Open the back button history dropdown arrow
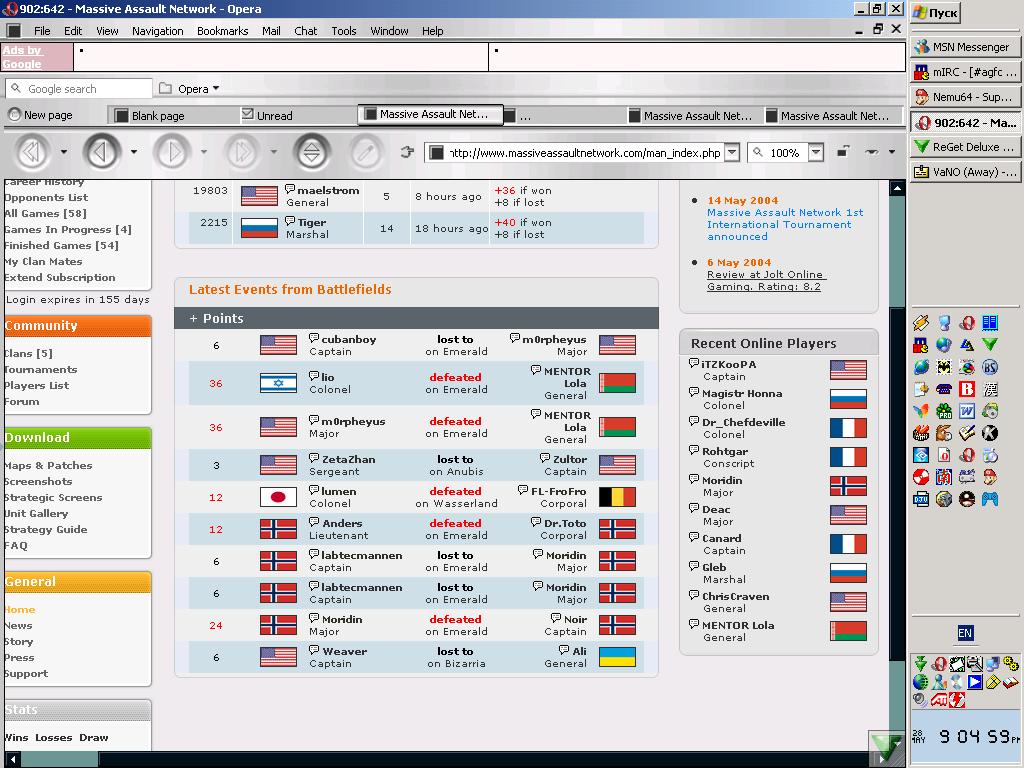Screen dimensions: 1024x768 click(134, 152)
